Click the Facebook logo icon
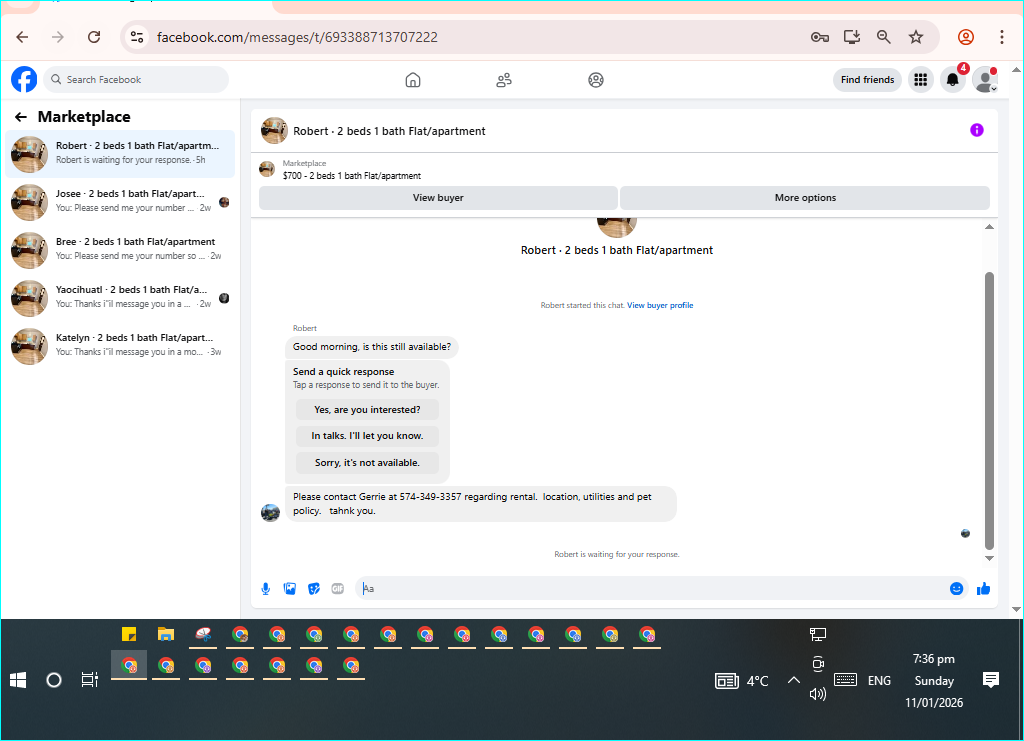Viewport: 1024px width, 741px height. point(24,80)
